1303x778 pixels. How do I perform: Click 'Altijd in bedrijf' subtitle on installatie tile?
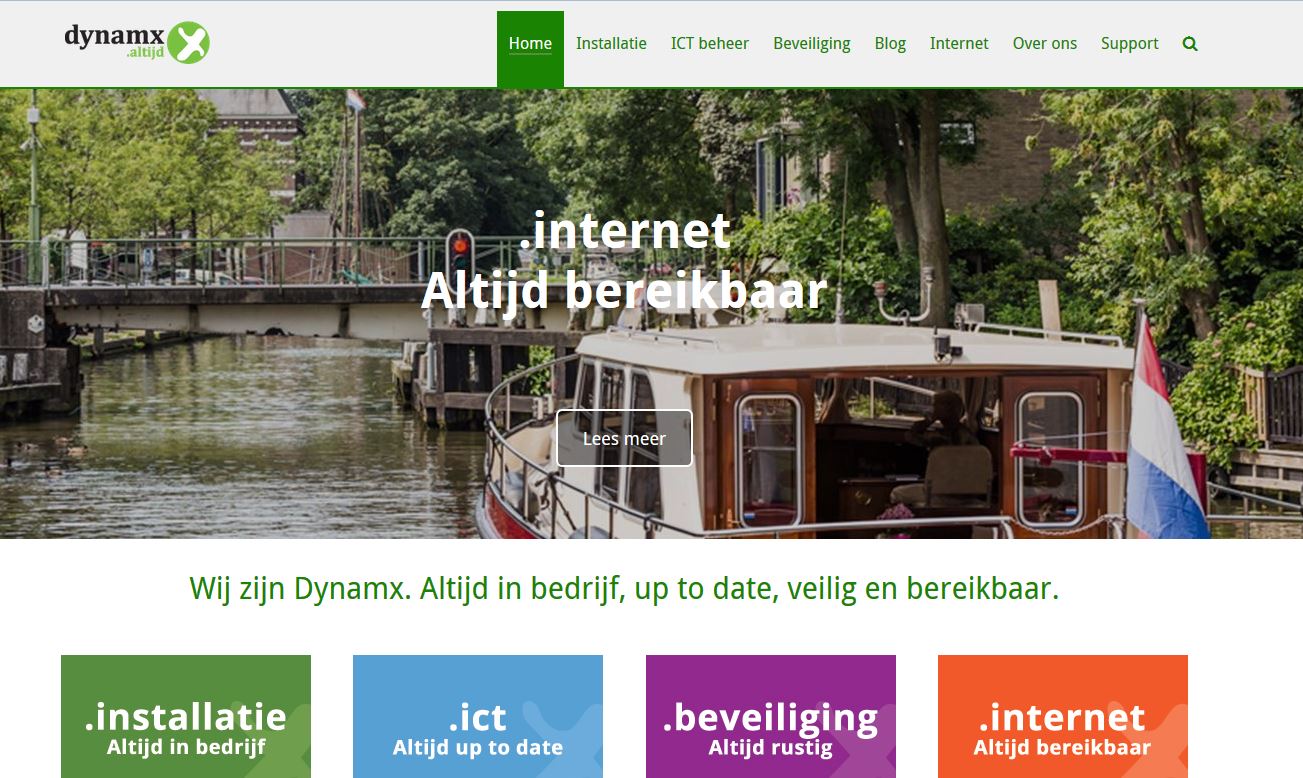tap(186, 747)
